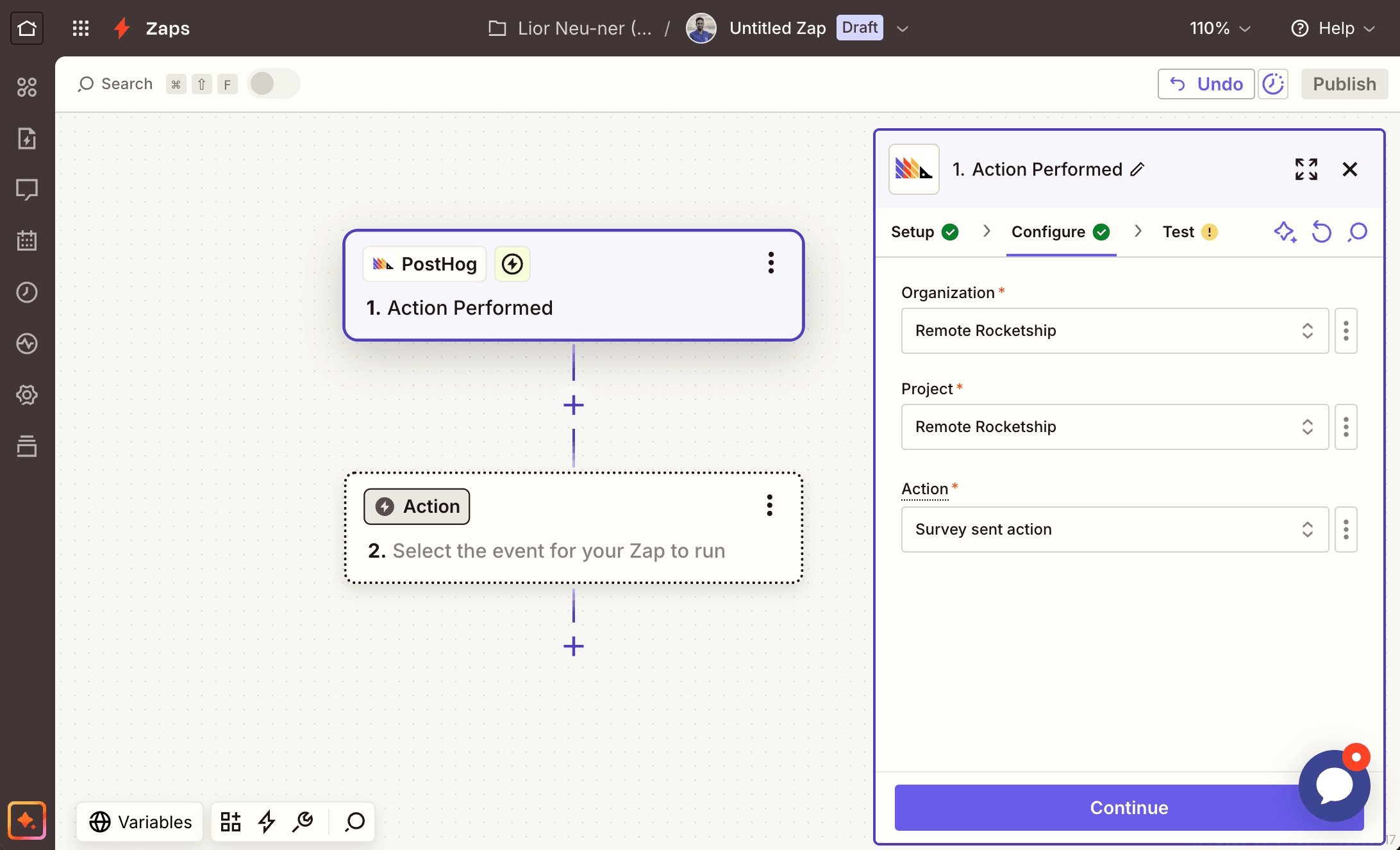
Task: Click the PostHog app chip
Action: coord(424,264)
